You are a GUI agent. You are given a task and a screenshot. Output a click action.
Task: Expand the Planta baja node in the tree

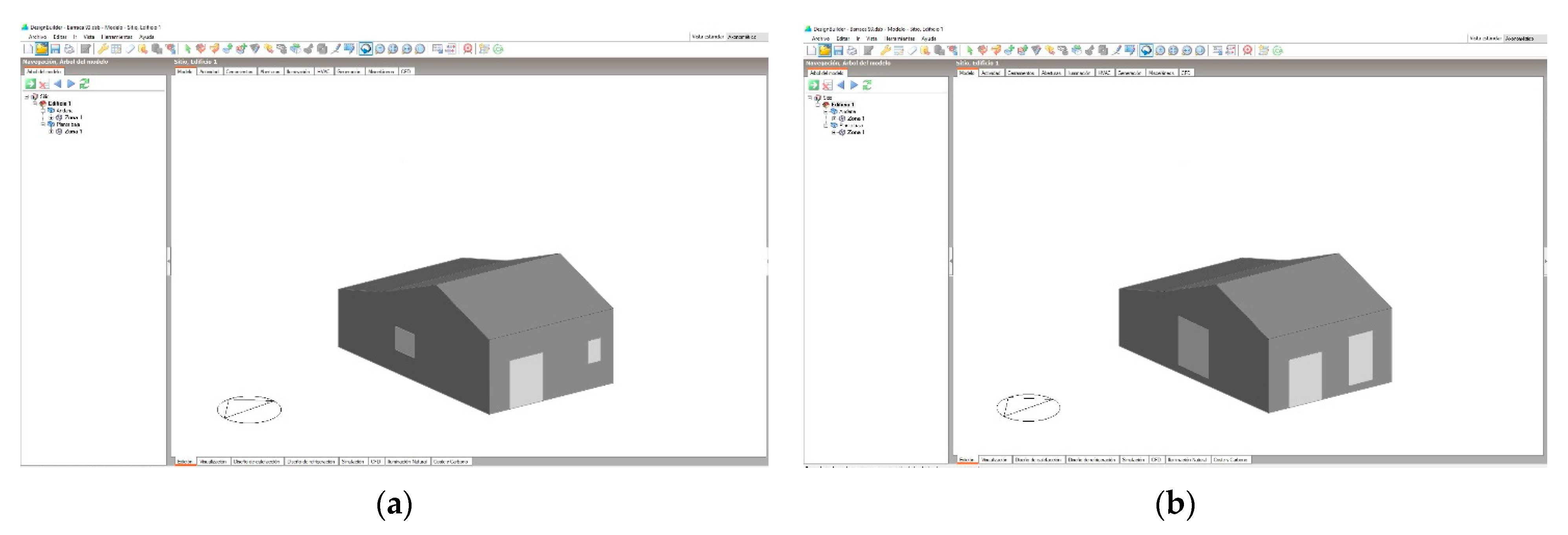coord(43,125)
